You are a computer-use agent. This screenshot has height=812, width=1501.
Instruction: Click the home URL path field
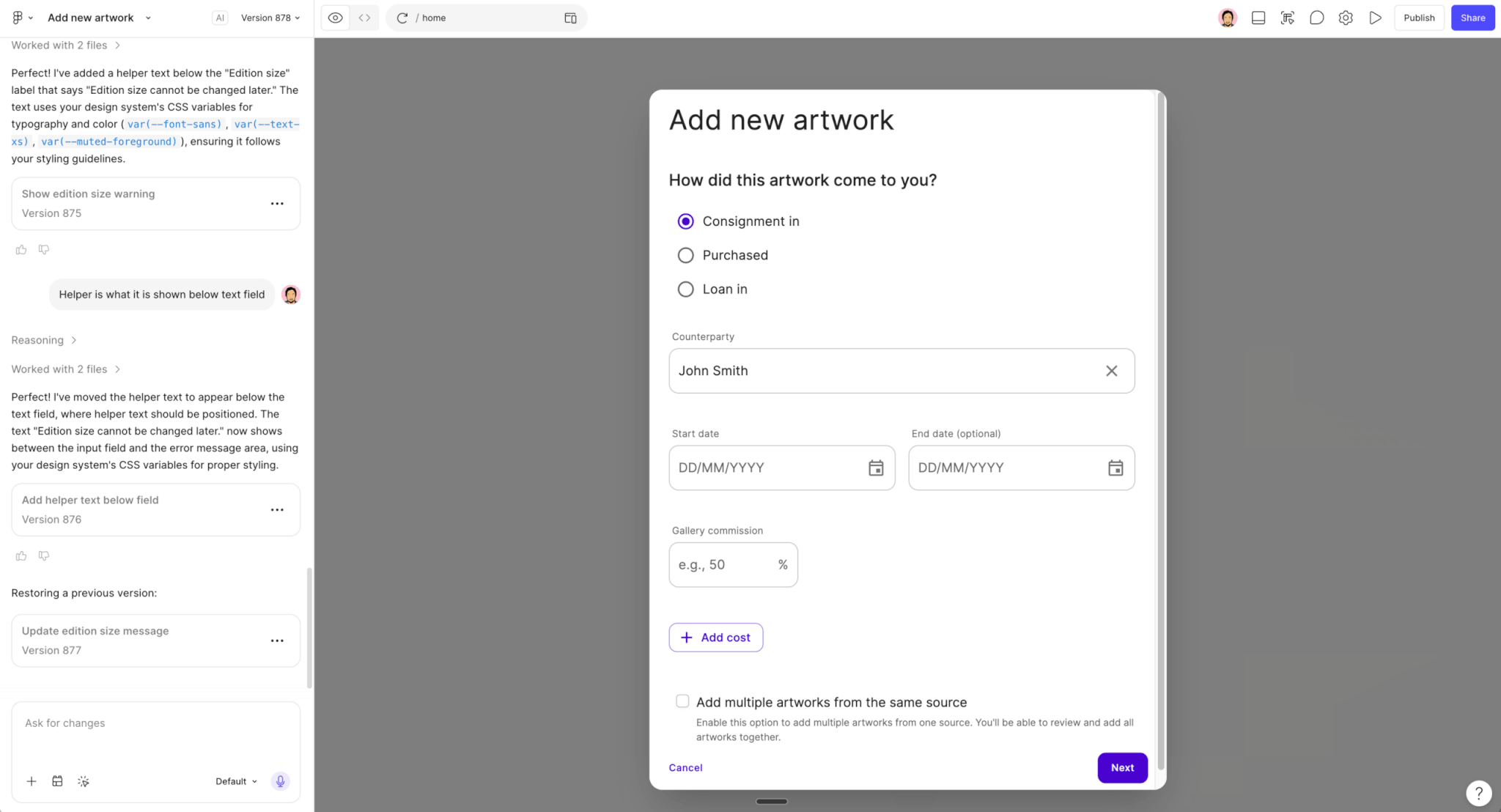coord(487,18)
